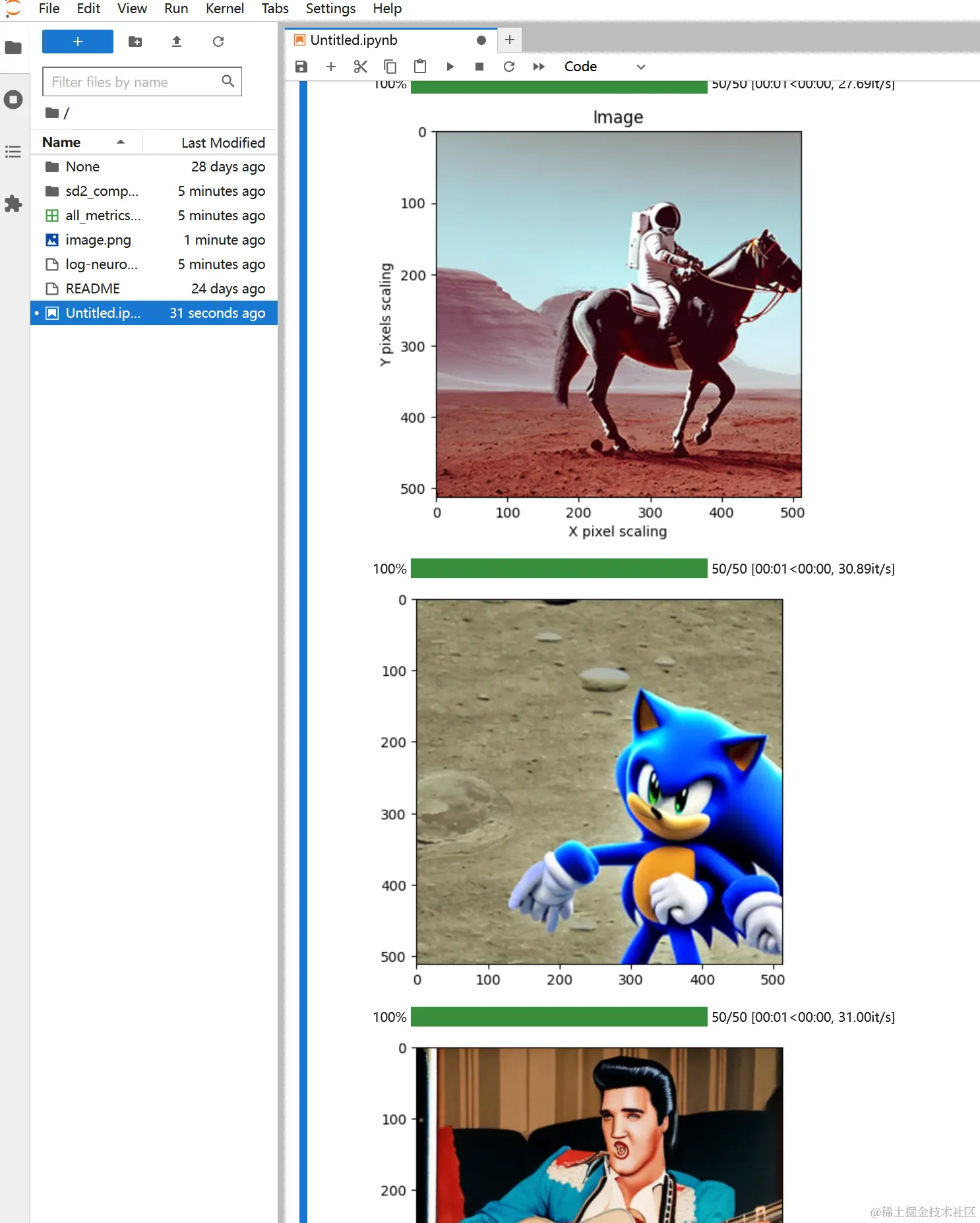Image resolution: width=980 pixels, height=1223 pixels.
Task: Click the root folder breadcrumb icon
Action: [52, 113]
